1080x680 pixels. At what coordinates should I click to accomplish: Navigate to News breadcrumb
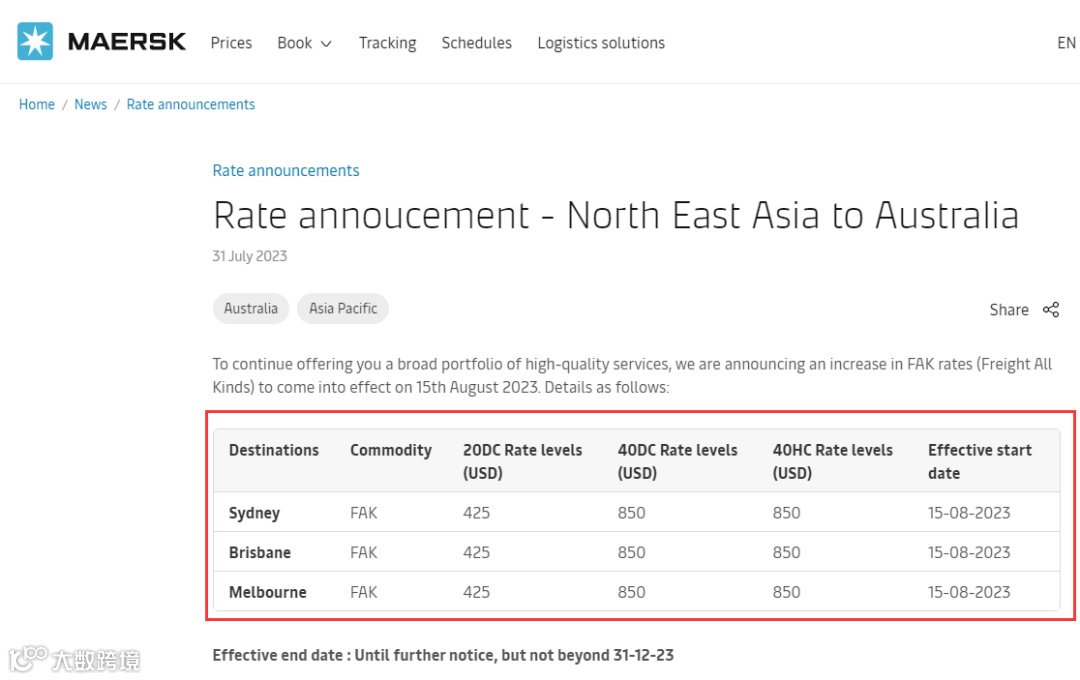(90, 104)
